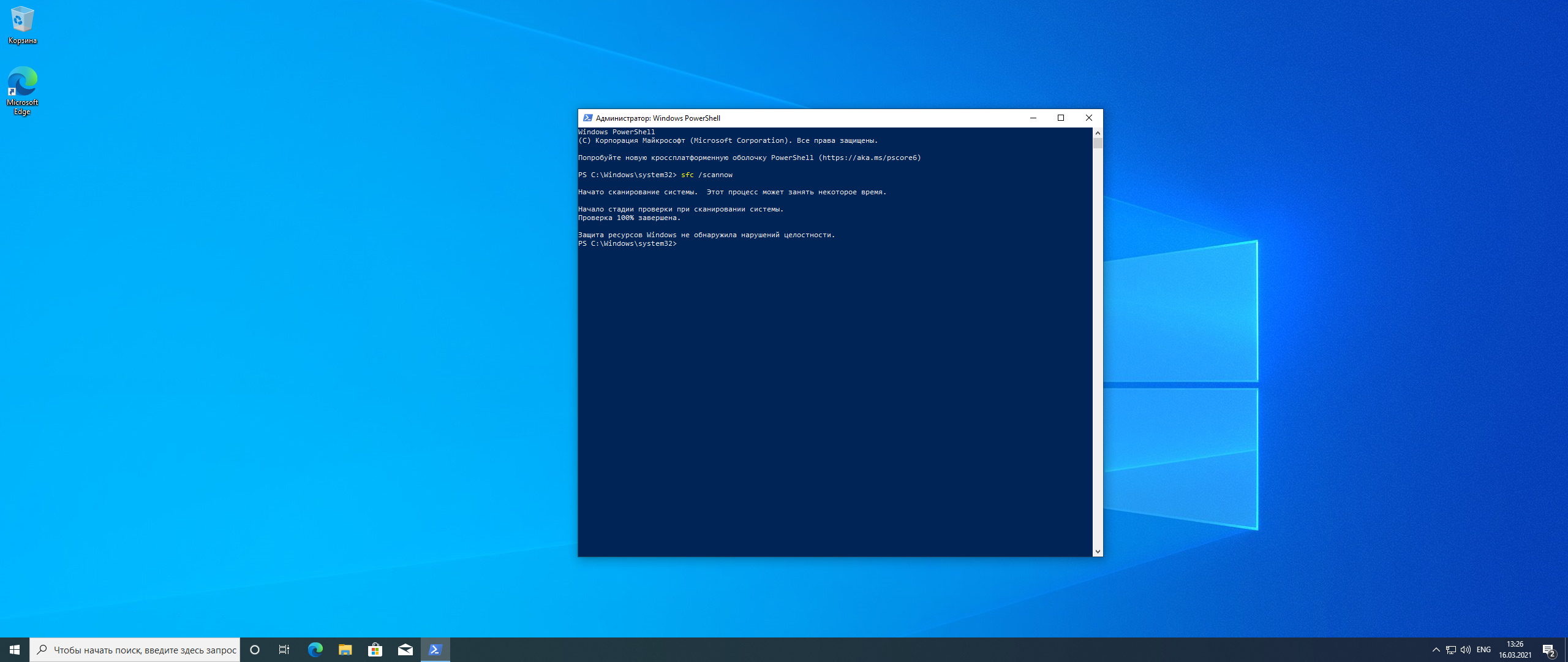
Task: Close the PowerShell window
Action: tap(1089, 118)
